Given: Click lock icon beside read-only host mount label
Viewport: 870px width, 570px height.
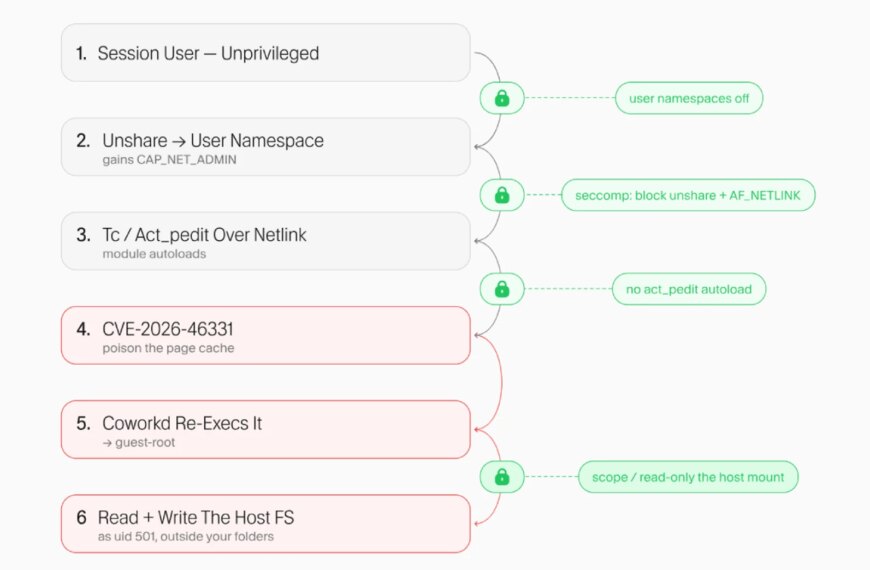Looking at the screenshot, I should (x=502, y=477).
